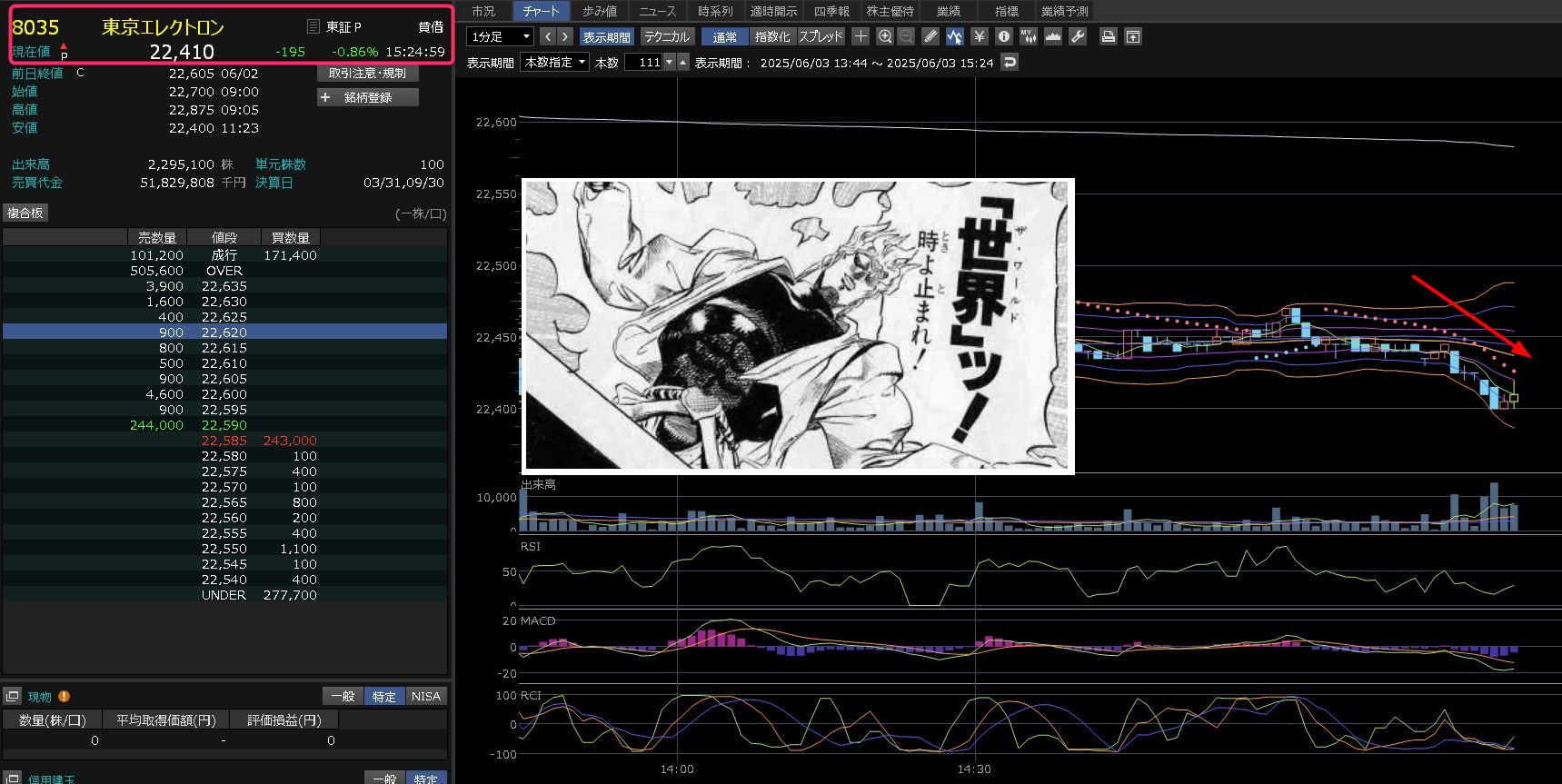Viewport: 1562px width, 784px height.
Task: Decrease bar count with down stepper
Action: [670, 62]
